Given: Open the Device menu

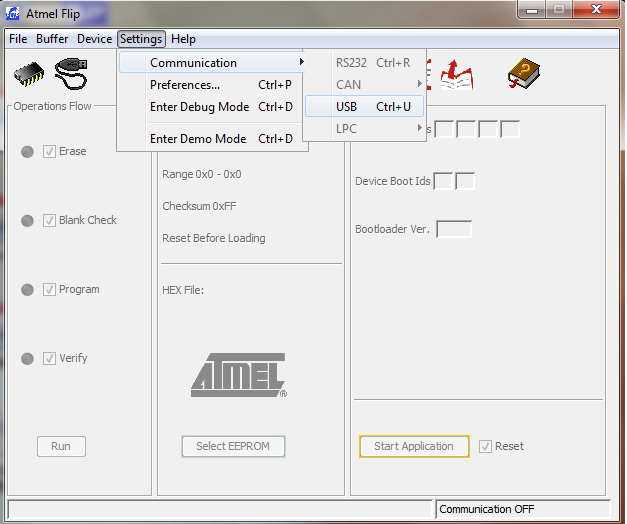Looking at the screenshot, I should pos(94,39).
